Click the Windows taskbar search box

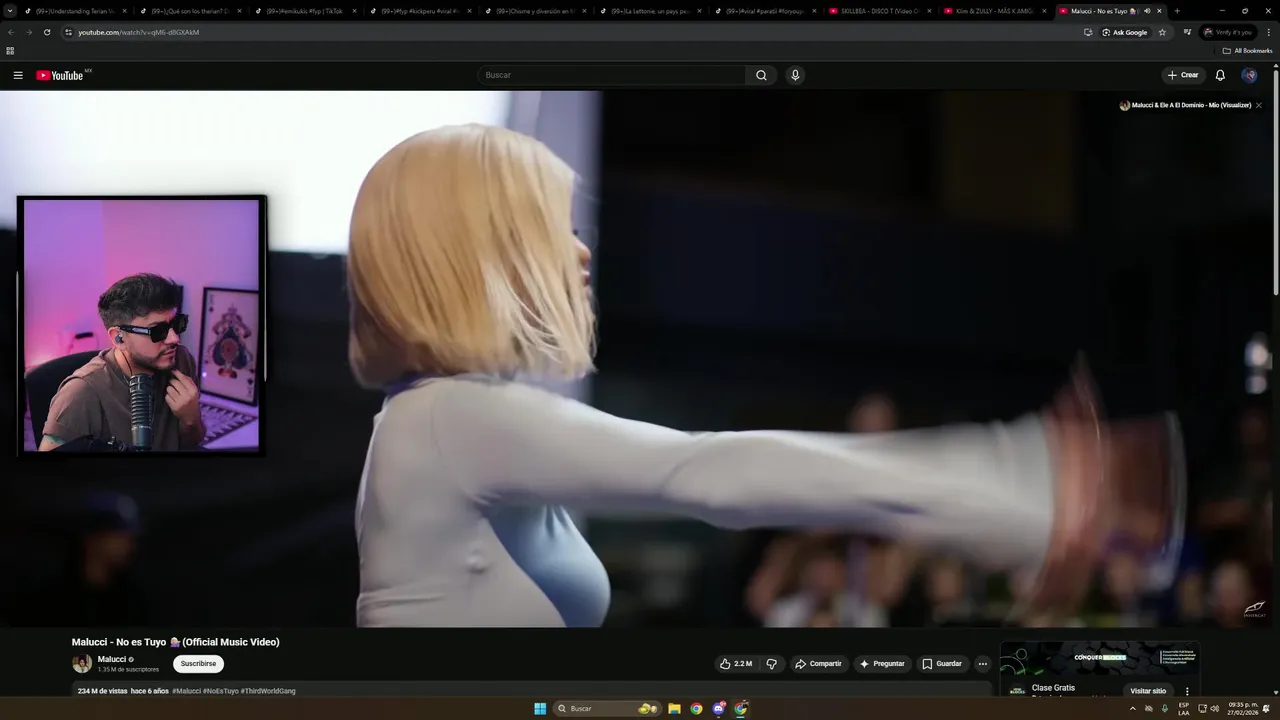pyautogui.click(x=607, y=709)
